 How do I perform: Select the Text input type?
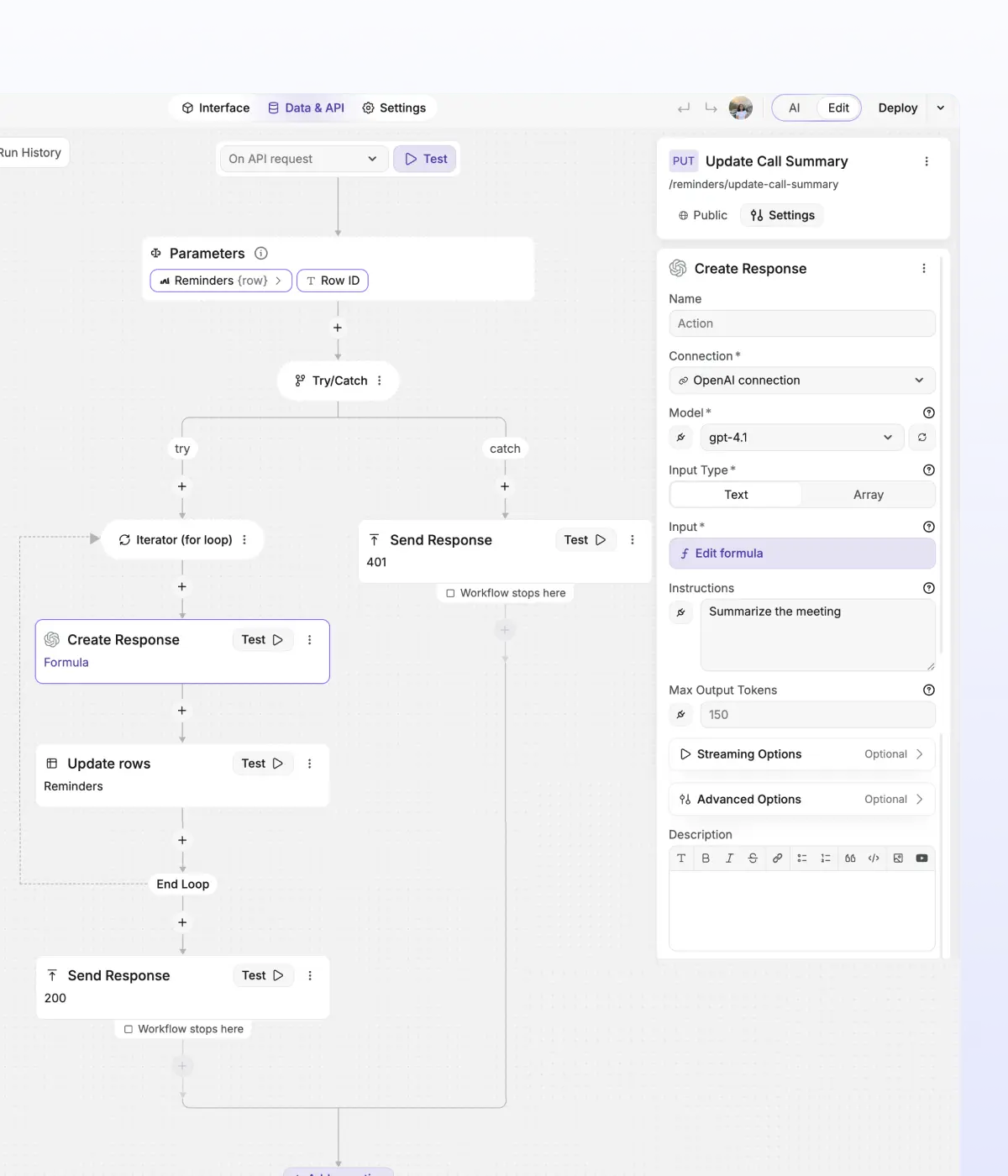[x=735, y=495]
